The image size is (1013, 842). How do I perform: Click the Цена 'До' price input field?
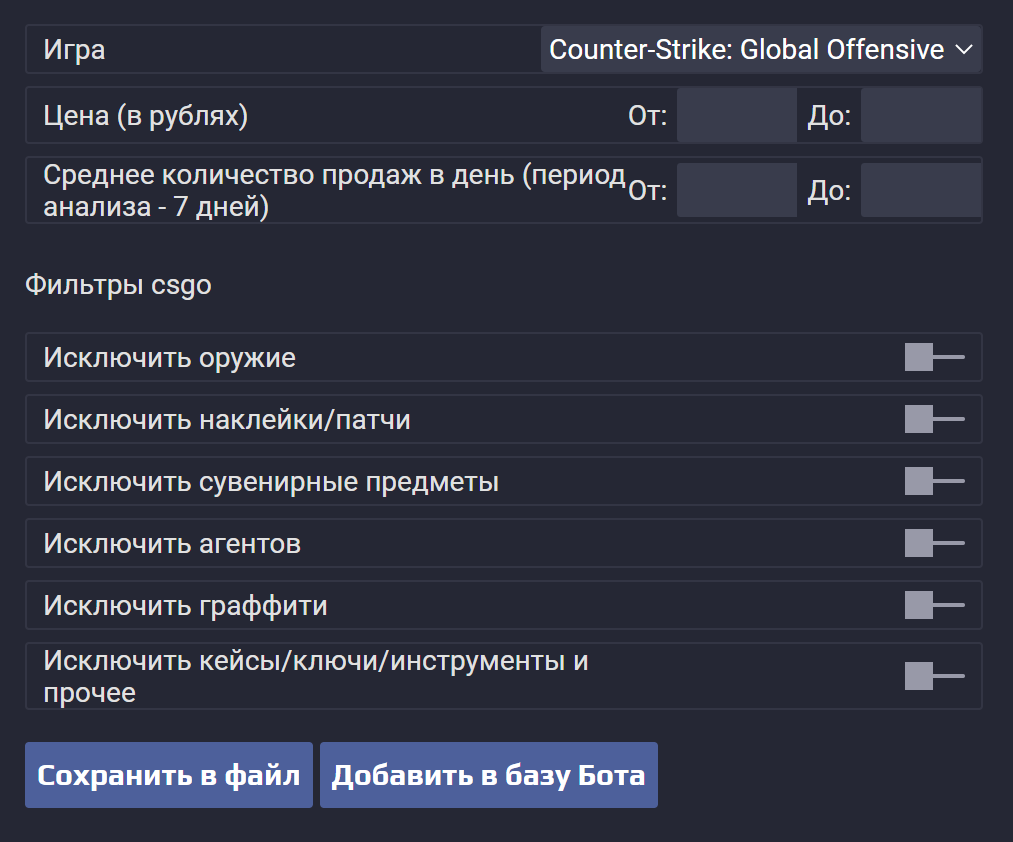click(x=921, y=116)
